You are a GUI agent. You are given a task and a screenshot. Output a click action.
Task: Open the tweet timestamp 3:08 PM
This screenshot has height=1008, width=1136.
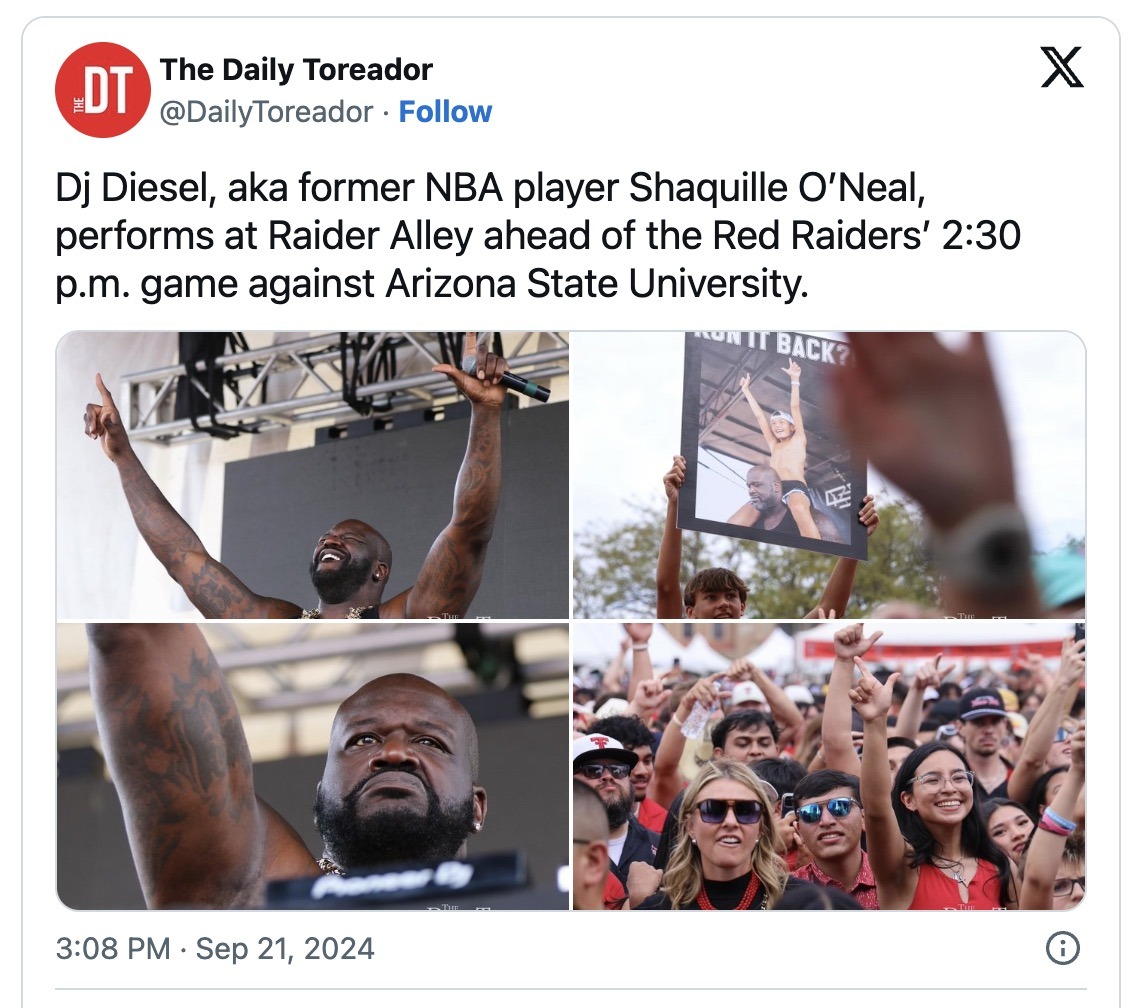click(x=113, y=948)
